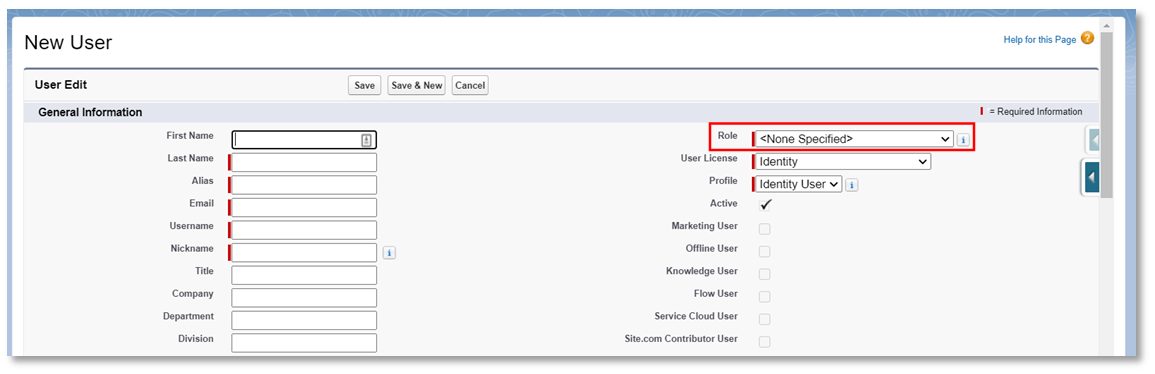This screenshot has height=374, width=1155.
Task: Toggle the Site.com Contributor User checkbox
Action: point(765,342)
